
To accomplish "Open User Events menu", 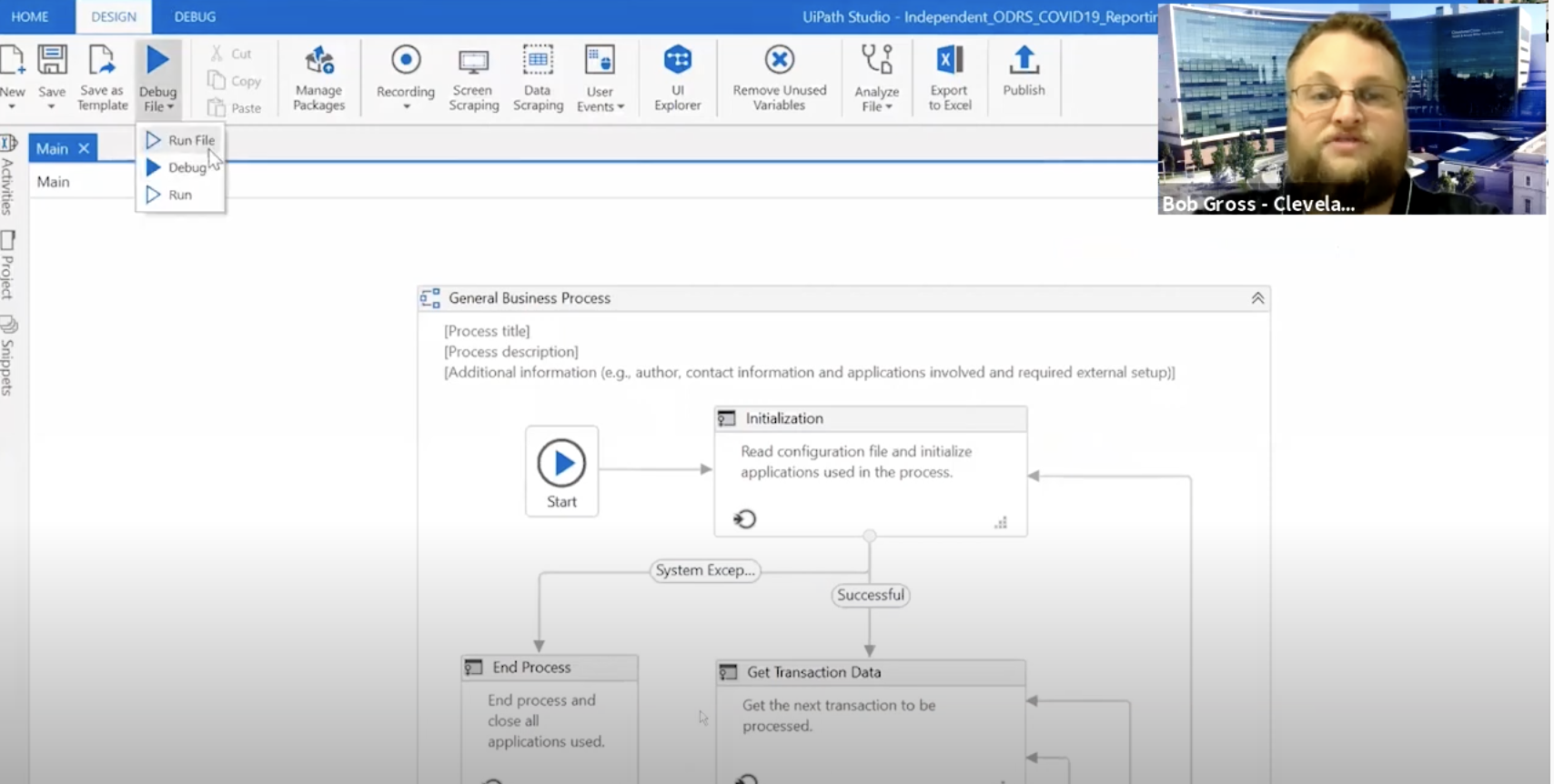I will 600,78.
